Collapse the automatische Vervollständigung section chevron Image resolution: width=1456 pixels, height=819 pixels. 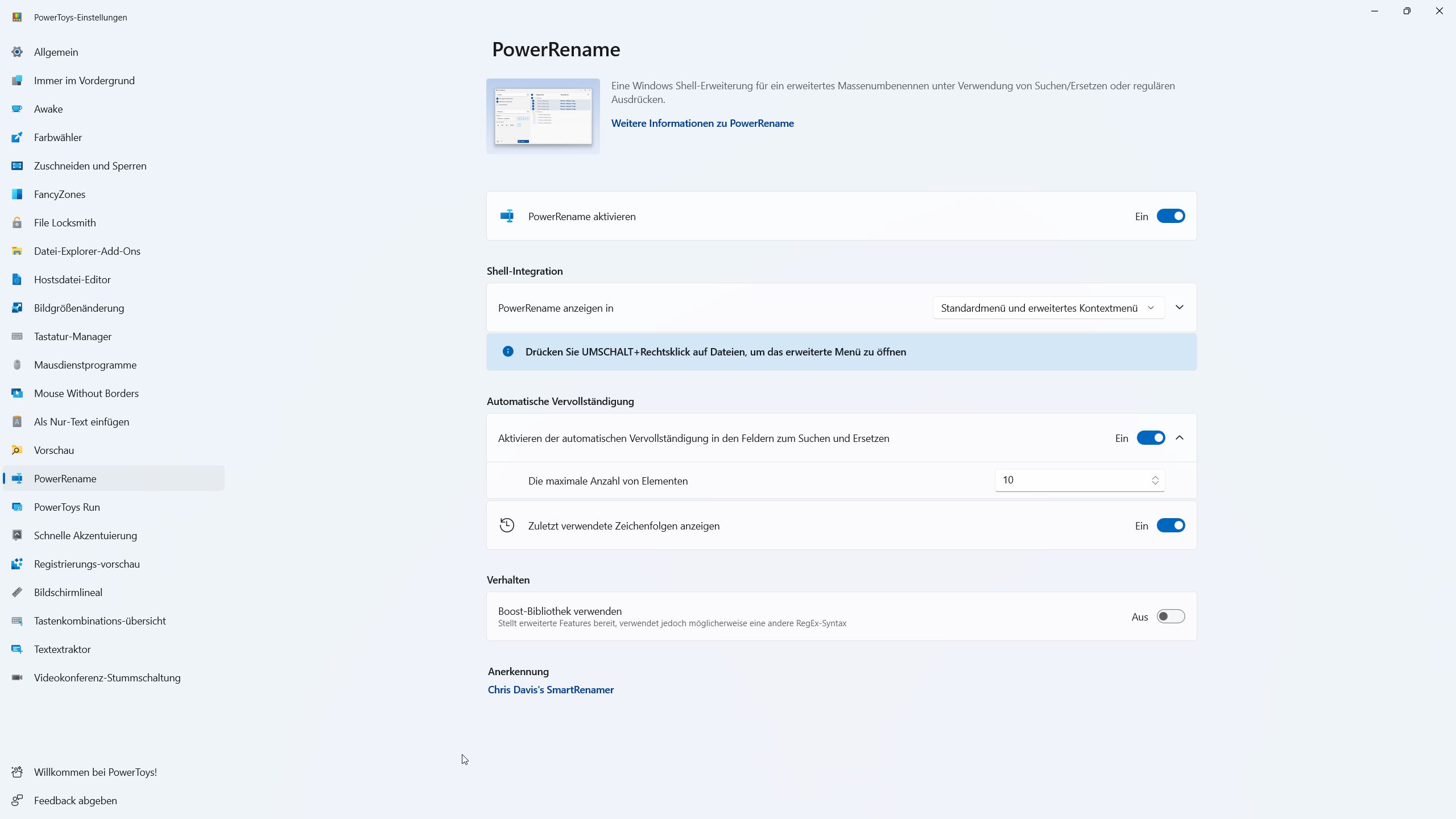click(1180, 438)
